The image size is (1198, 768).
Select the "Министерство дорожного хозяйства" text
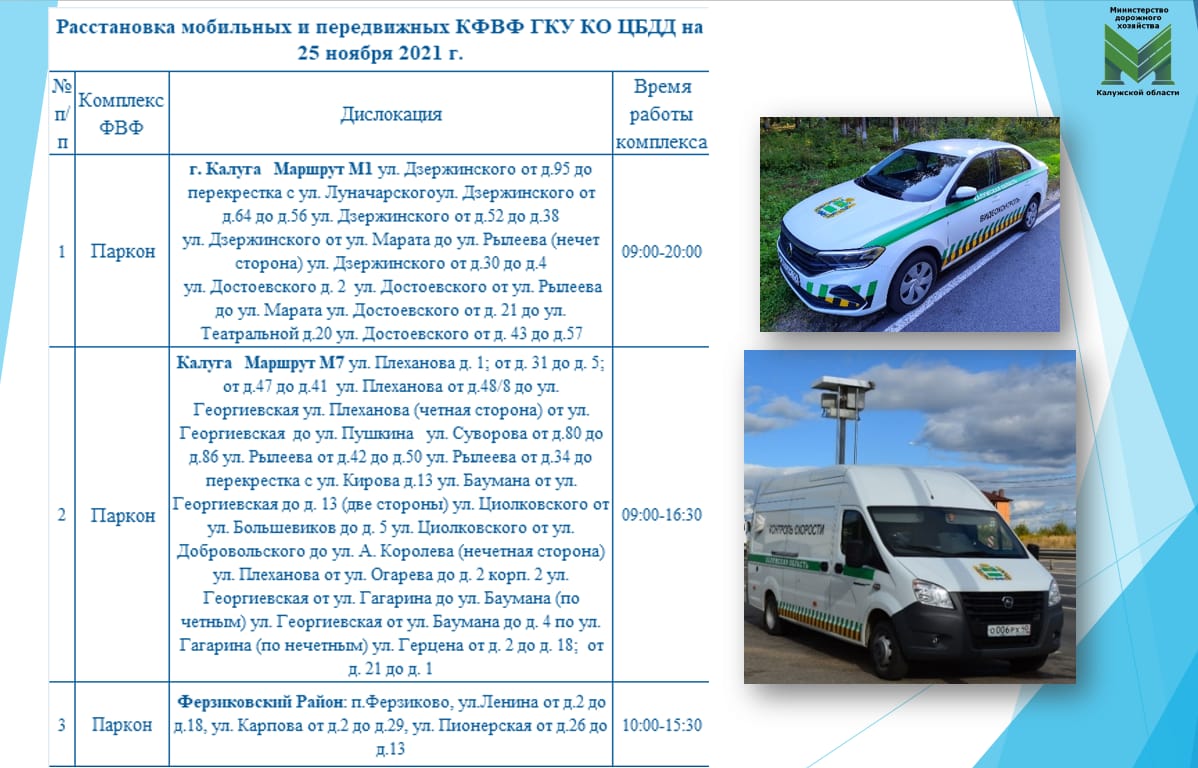(x=1137, y=17)
